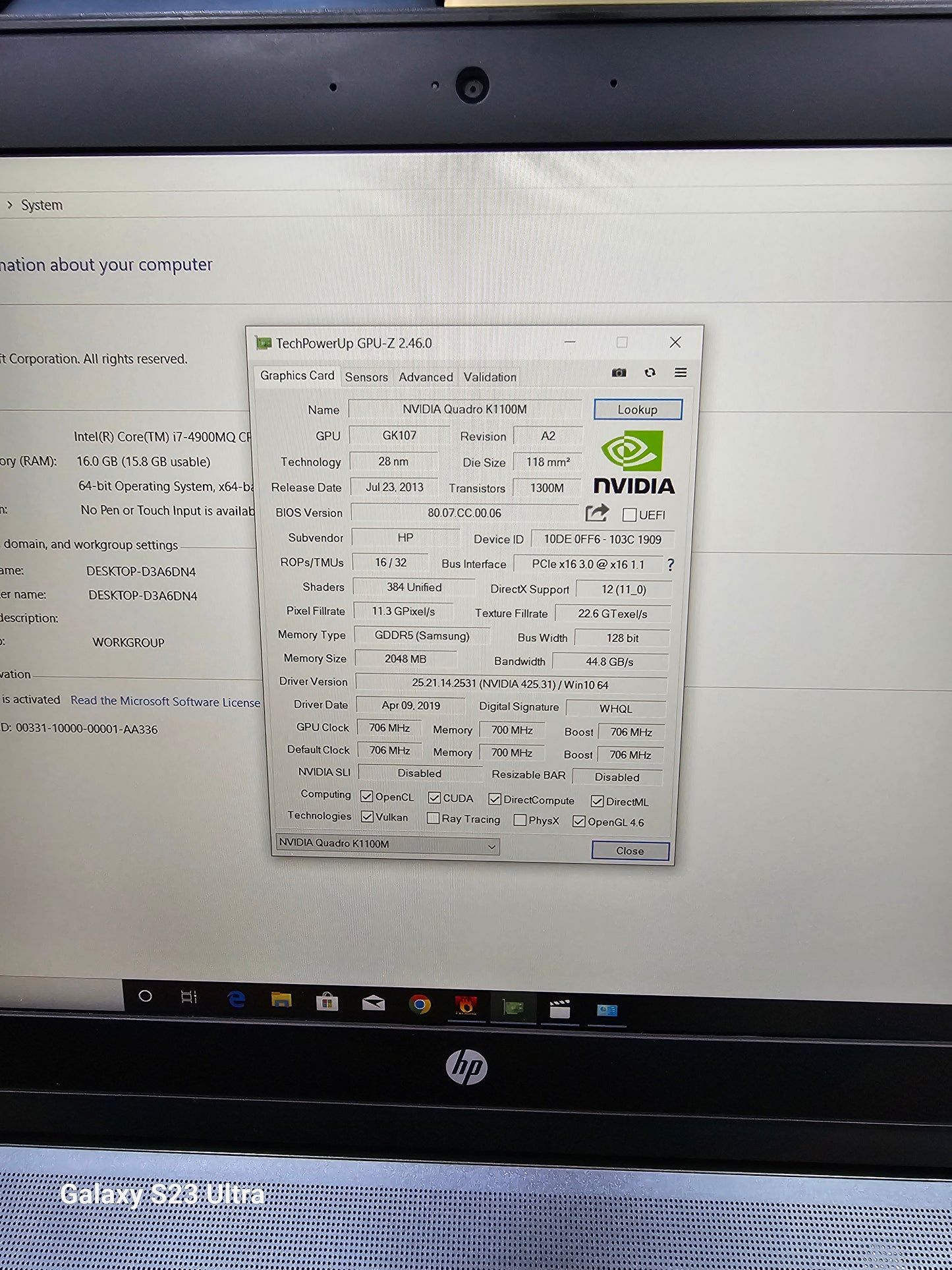Toggle the PhysX checkbox

coord(520,820)
